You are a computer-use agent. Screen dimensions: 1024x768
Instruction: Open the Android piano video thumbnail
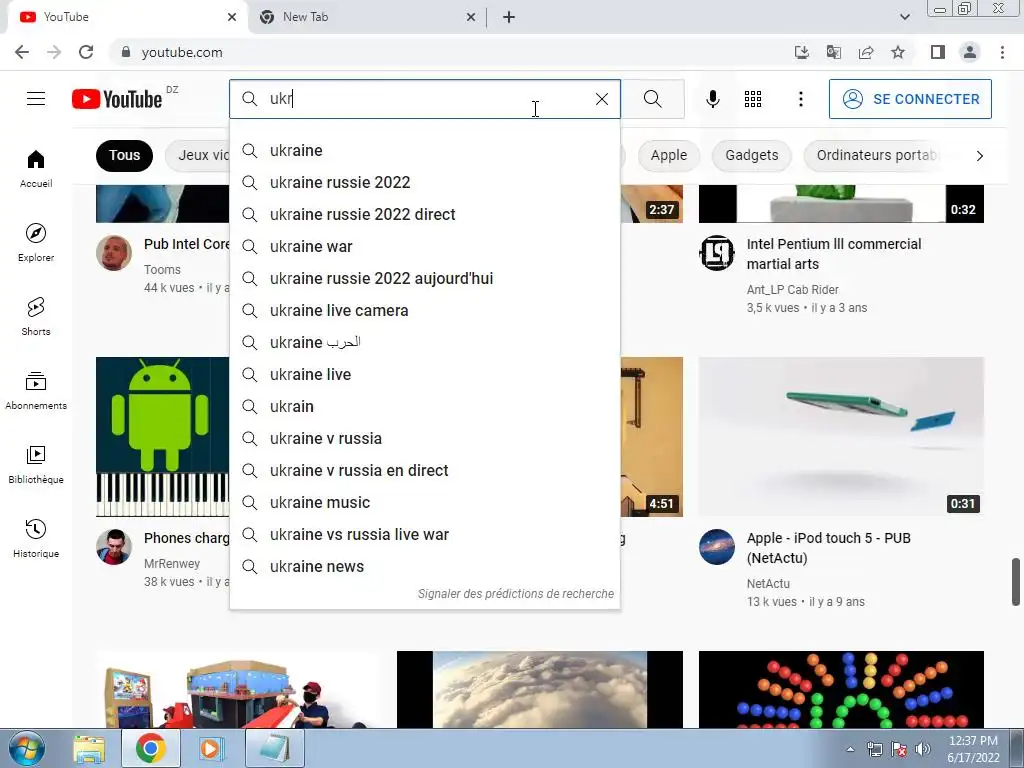(x=163, y=436)
